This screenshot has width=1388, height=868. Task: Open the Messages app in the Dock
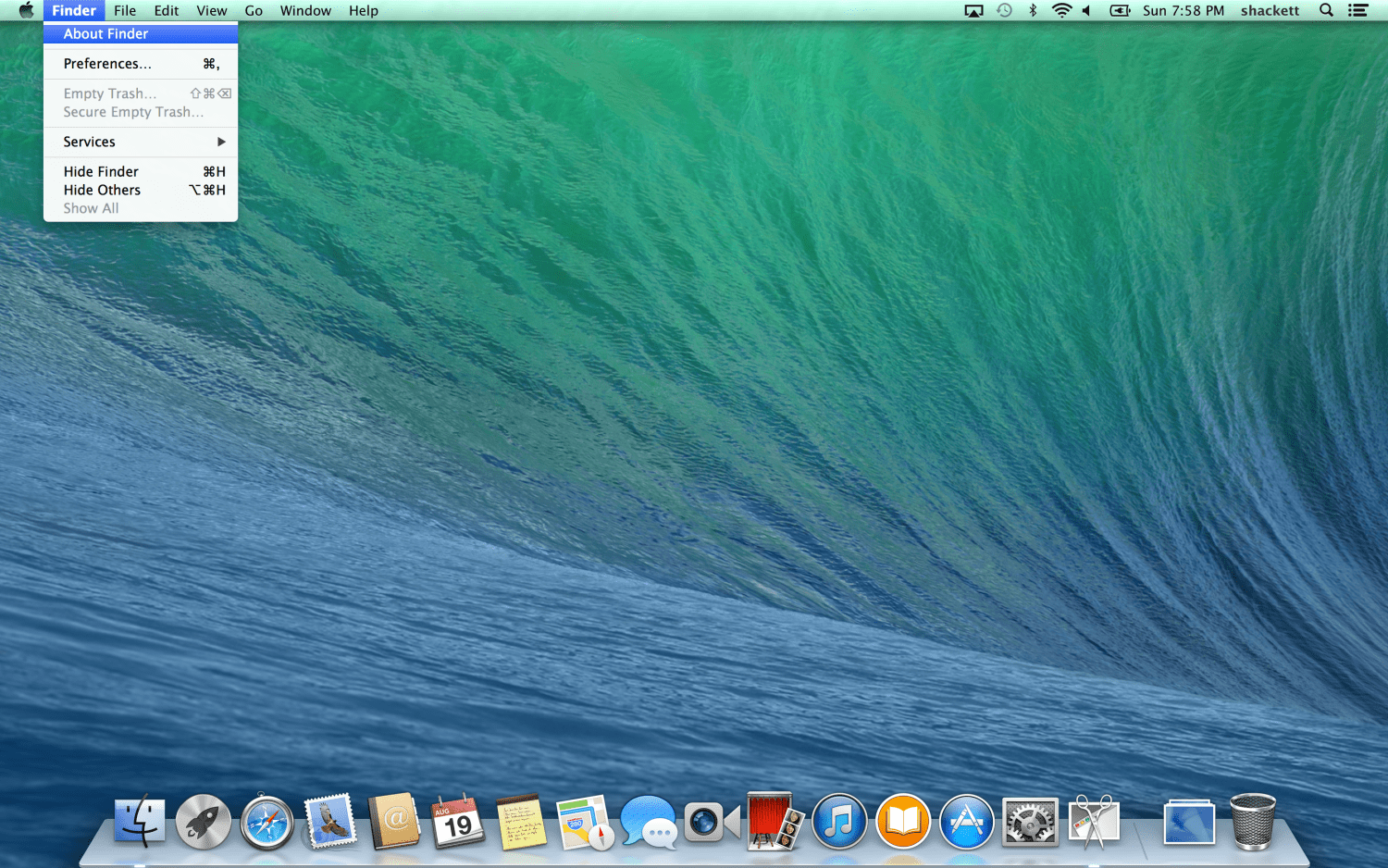[x=648, y=822]
